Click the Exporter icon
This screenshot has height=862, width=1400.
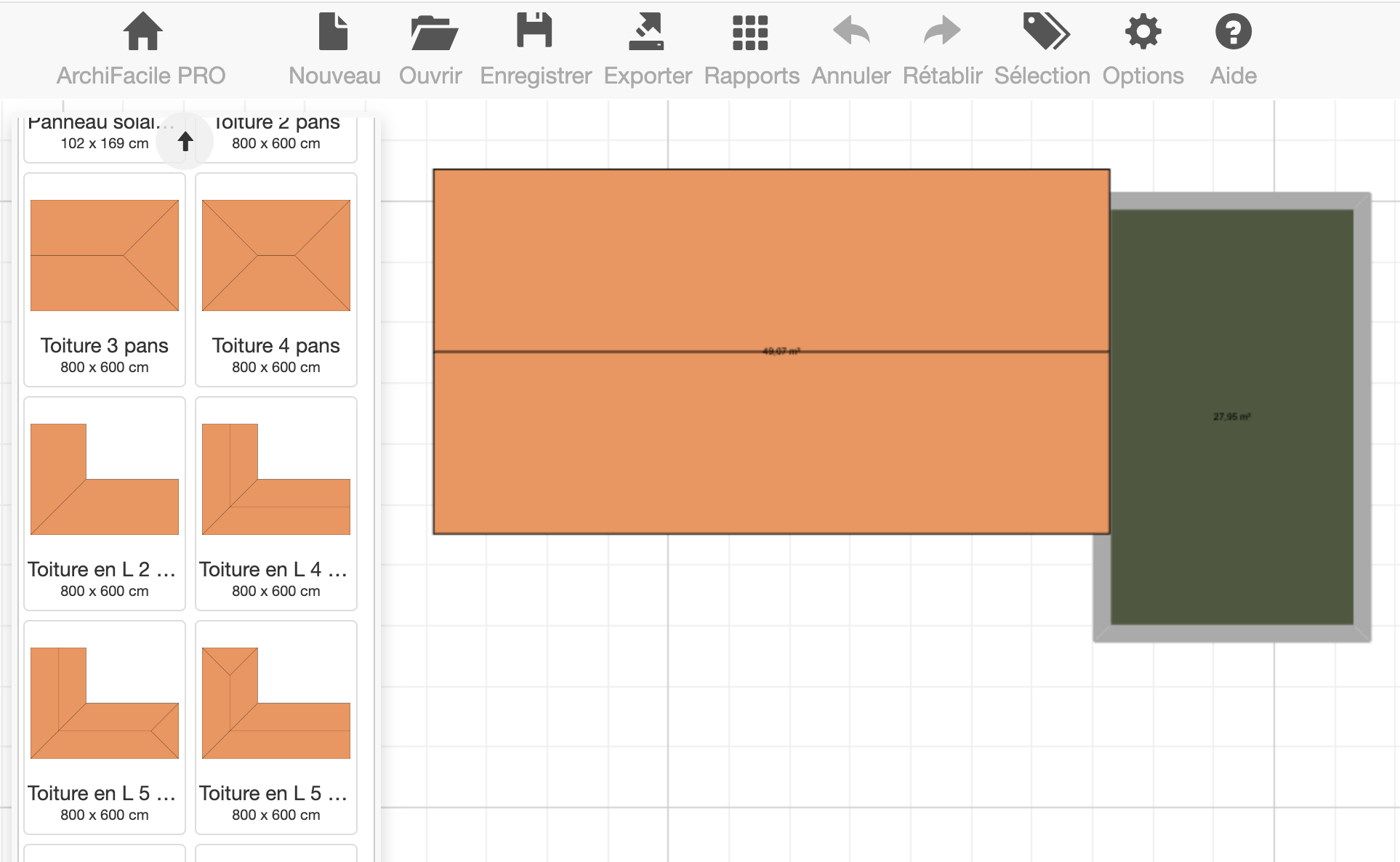(646, 32)
